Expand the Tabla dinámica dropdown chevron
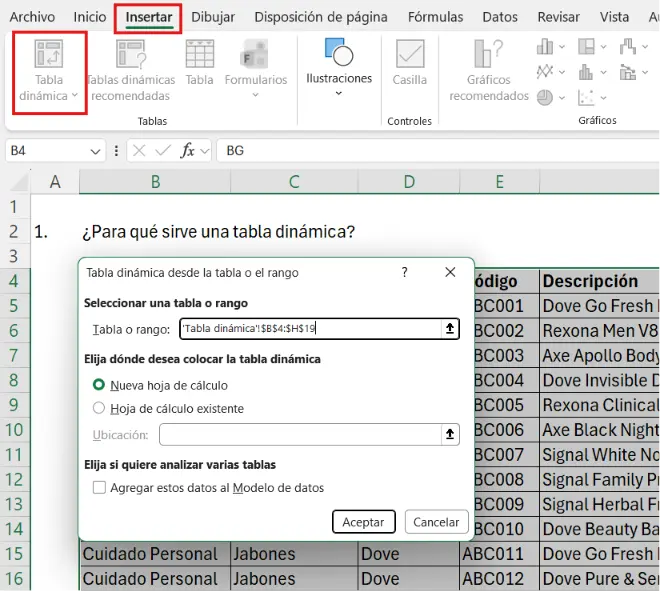The width and height of the screenshot is (660, 591). 75,95
